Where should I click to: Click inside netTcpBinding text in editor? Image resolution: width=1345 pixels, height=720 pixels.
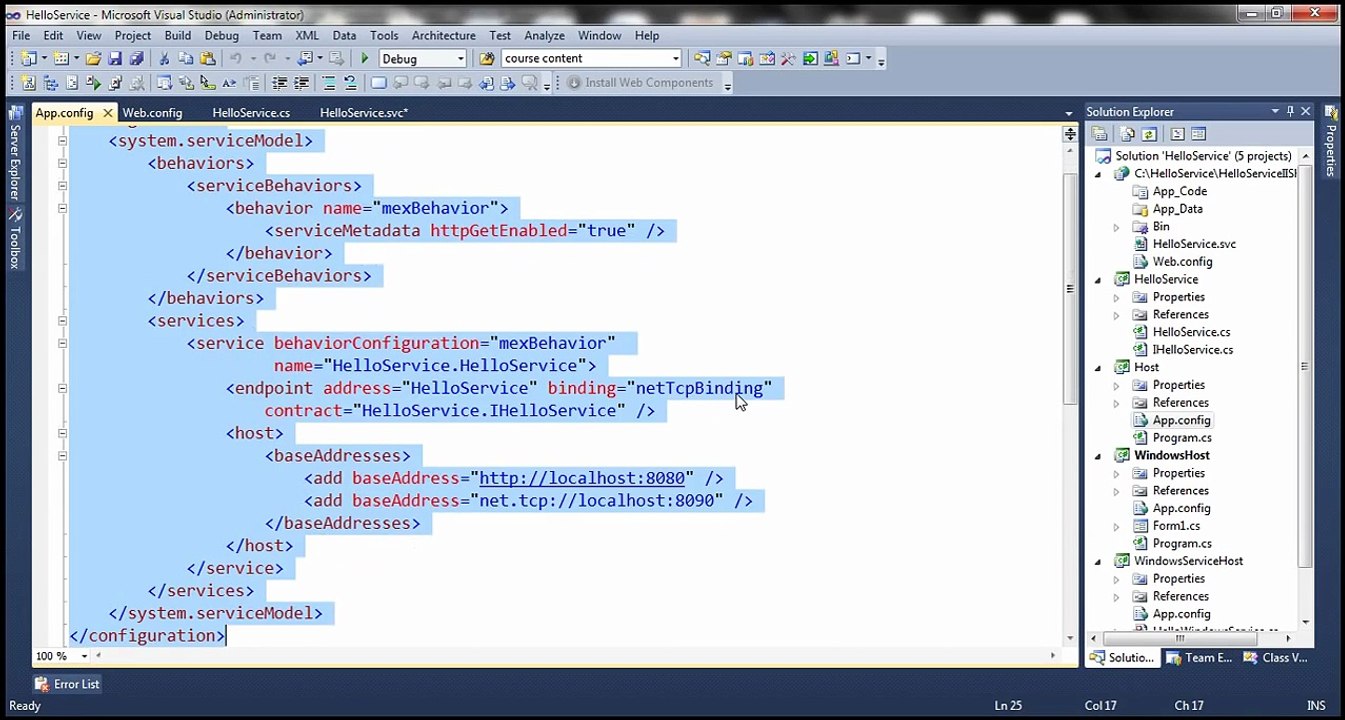pyautogui.click(x=699, y=388)
